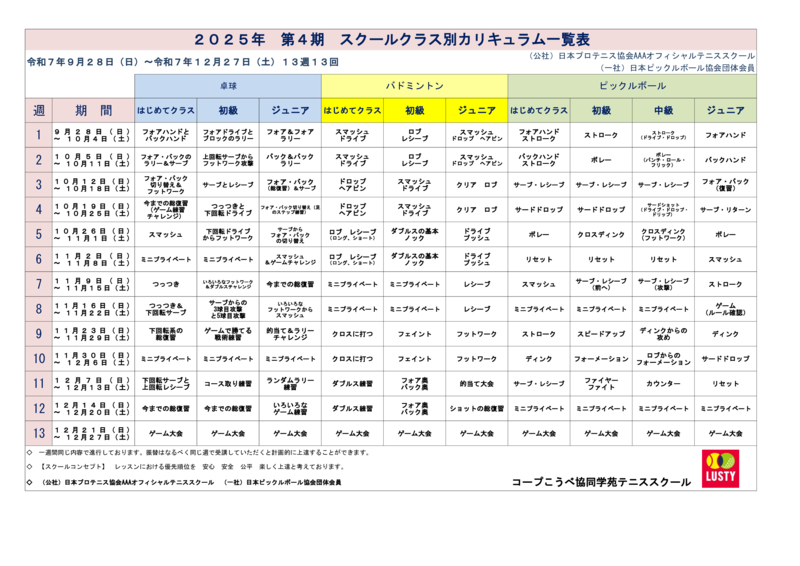800x566 pixels.
Task: Click the ファイヤーファイト cell
Action: 601,383
